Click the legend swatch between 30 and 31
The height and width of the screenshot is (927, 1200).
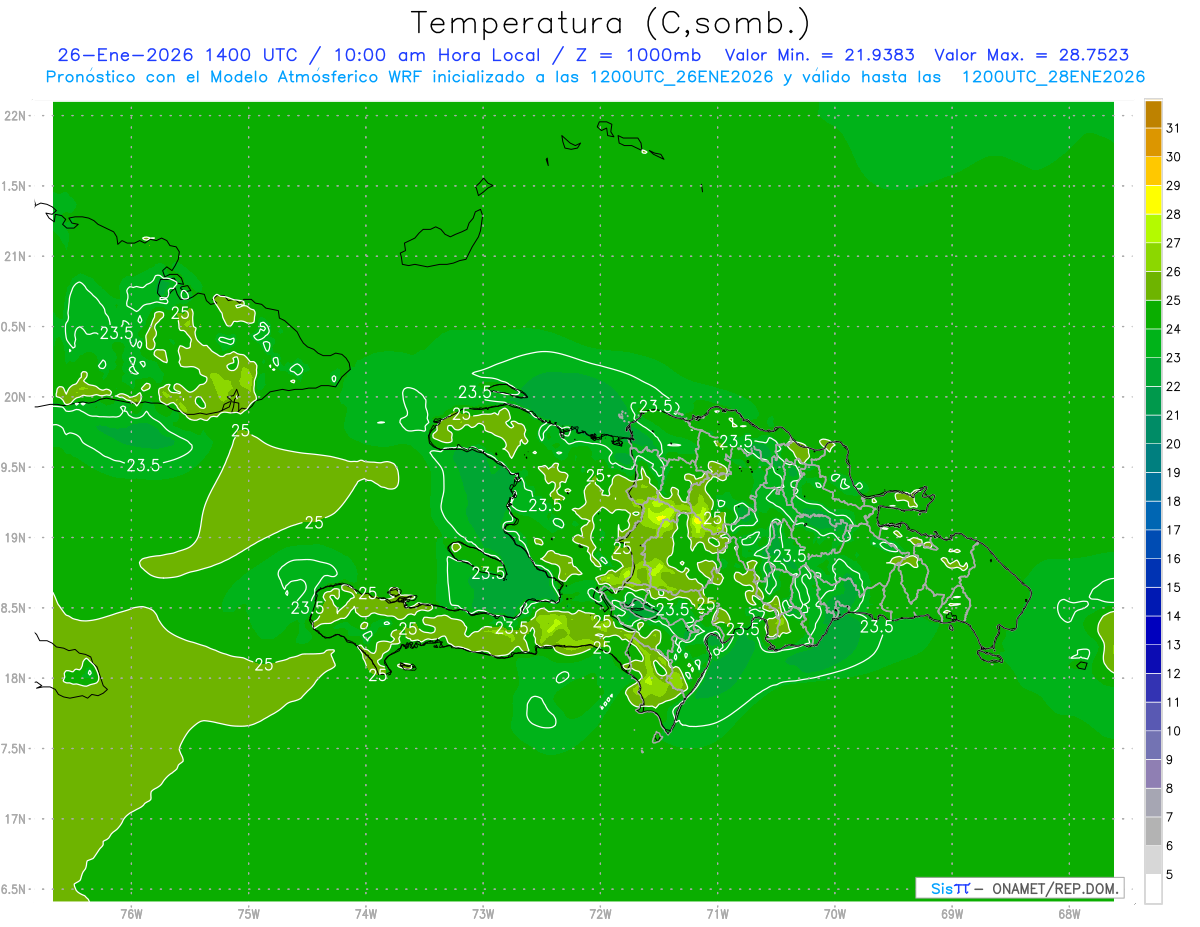coord(1153,142)
